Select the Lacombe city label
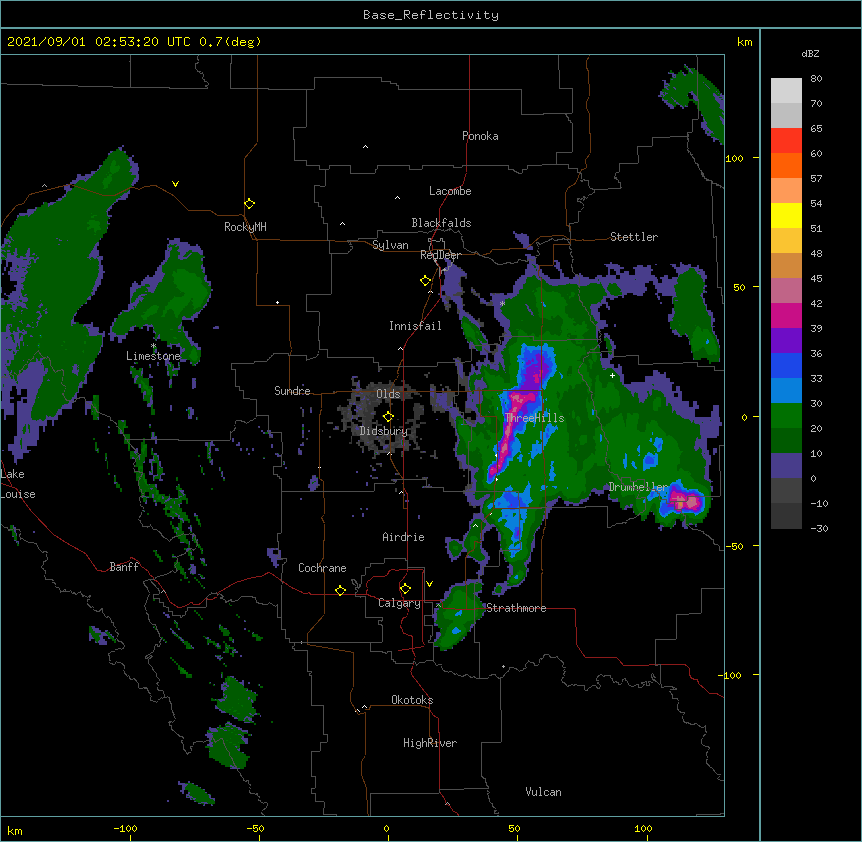Screen dimensions: 862x842 (x=450, y=191)
